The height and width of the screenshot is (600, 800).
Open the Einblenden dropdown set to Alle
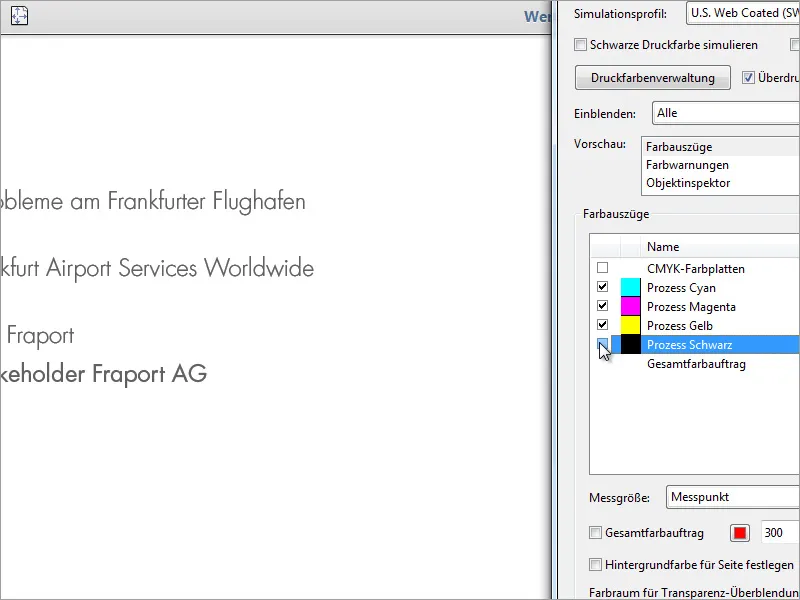click(726, 113)
